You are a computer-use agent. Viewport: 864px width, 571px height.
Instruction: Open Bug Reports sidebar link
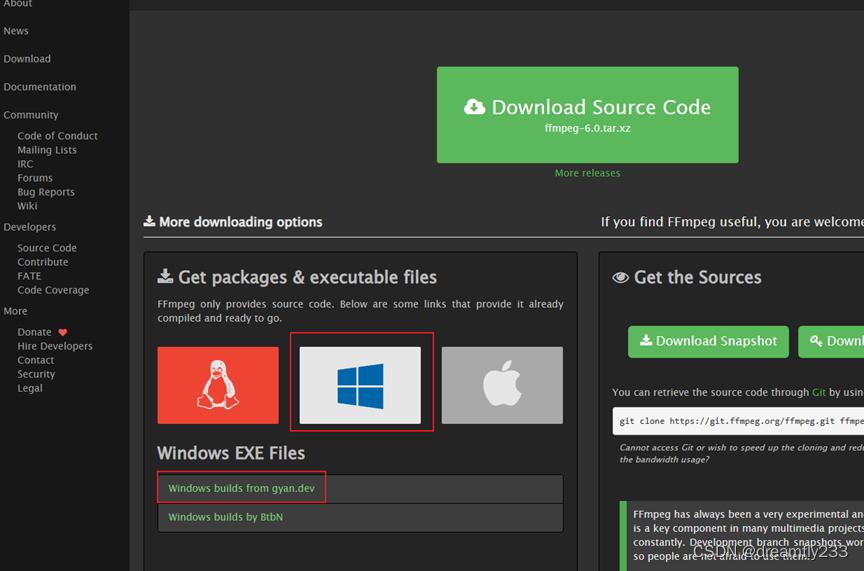[46, 192]
